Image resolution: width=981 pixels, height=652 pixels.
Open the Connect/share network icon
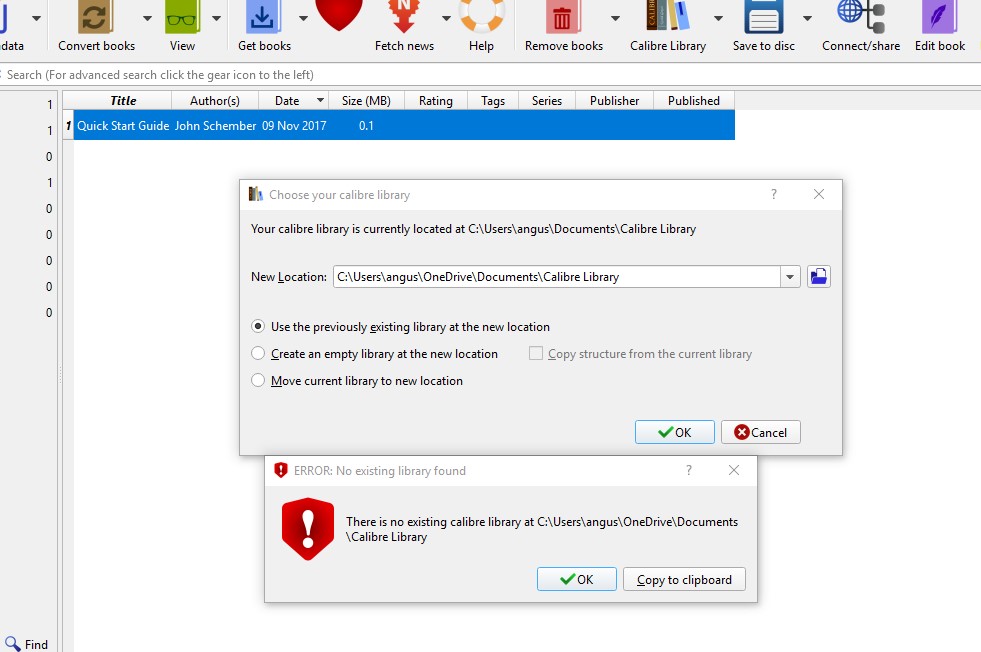click(x=861, y=16)
